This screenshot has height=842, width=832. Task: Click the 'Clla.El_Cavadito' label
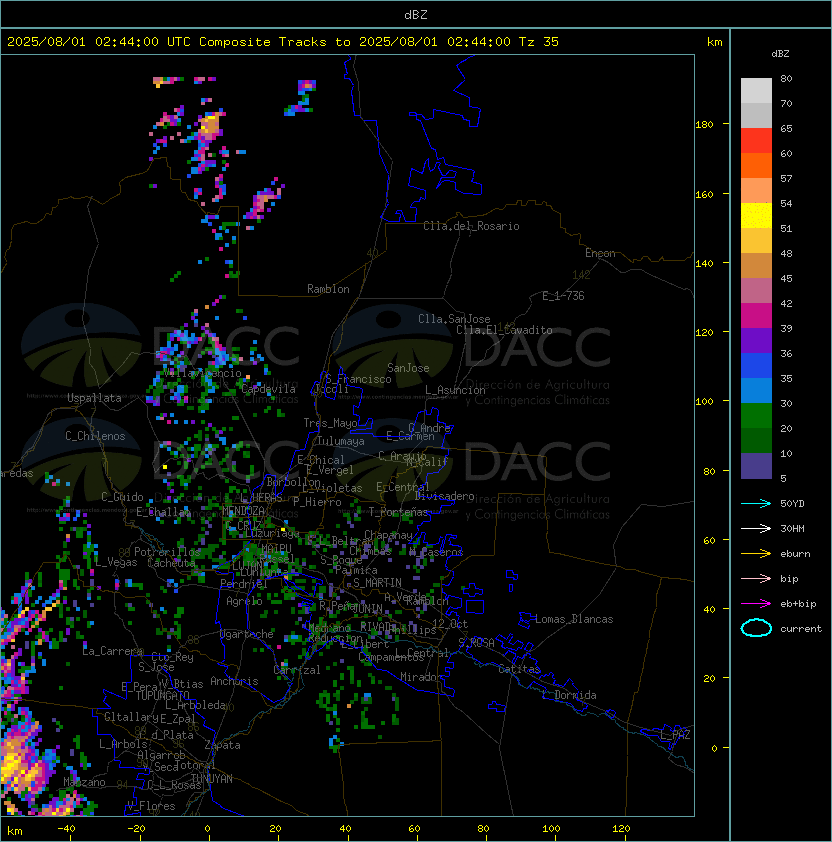504,330
